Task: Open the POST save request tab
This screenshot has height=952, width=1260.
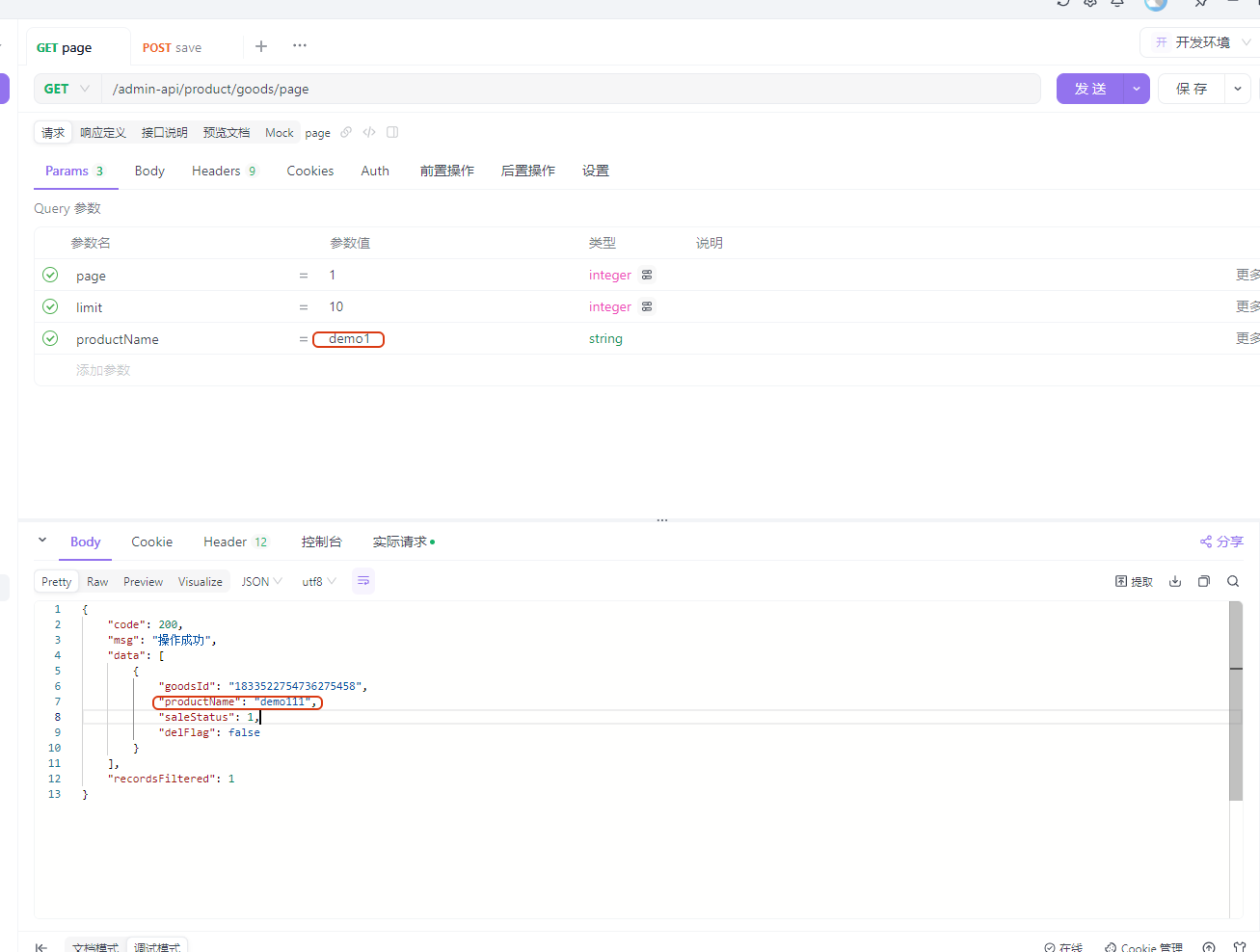Action: pos(173,47)
